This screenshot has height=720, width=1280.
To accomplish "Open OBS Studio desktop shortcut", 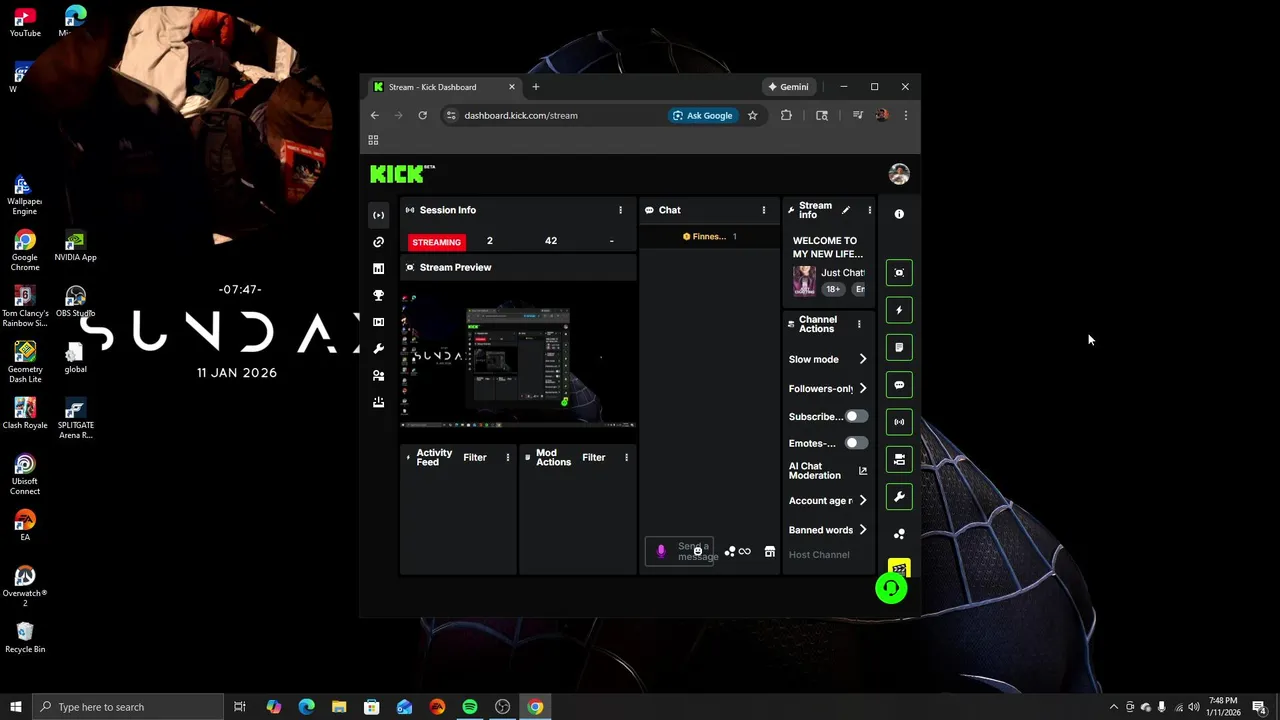I will coord(75,301).
